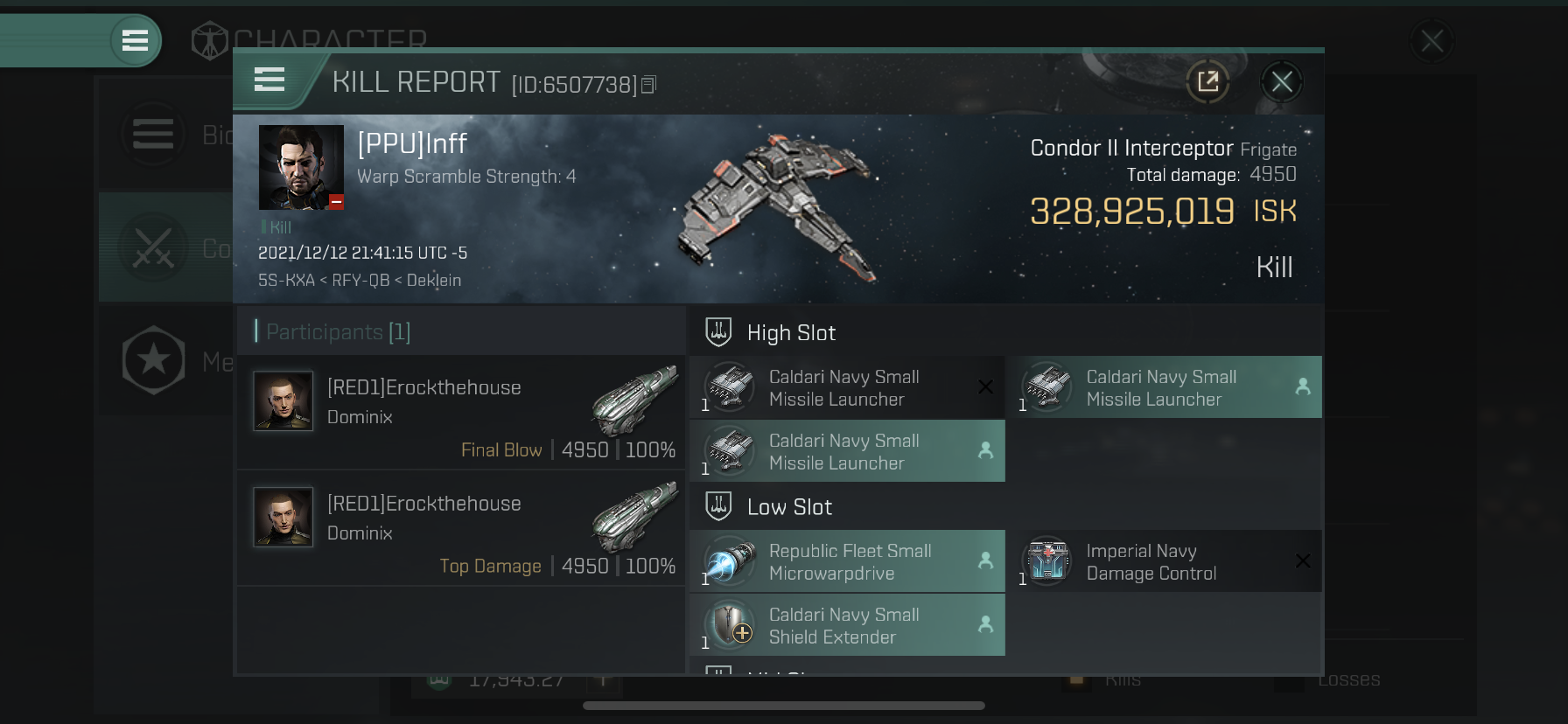Viewport: 1568px width, 724px height.
Task: Open the Inff victim character portrait
Action: [x=301, y=167]
